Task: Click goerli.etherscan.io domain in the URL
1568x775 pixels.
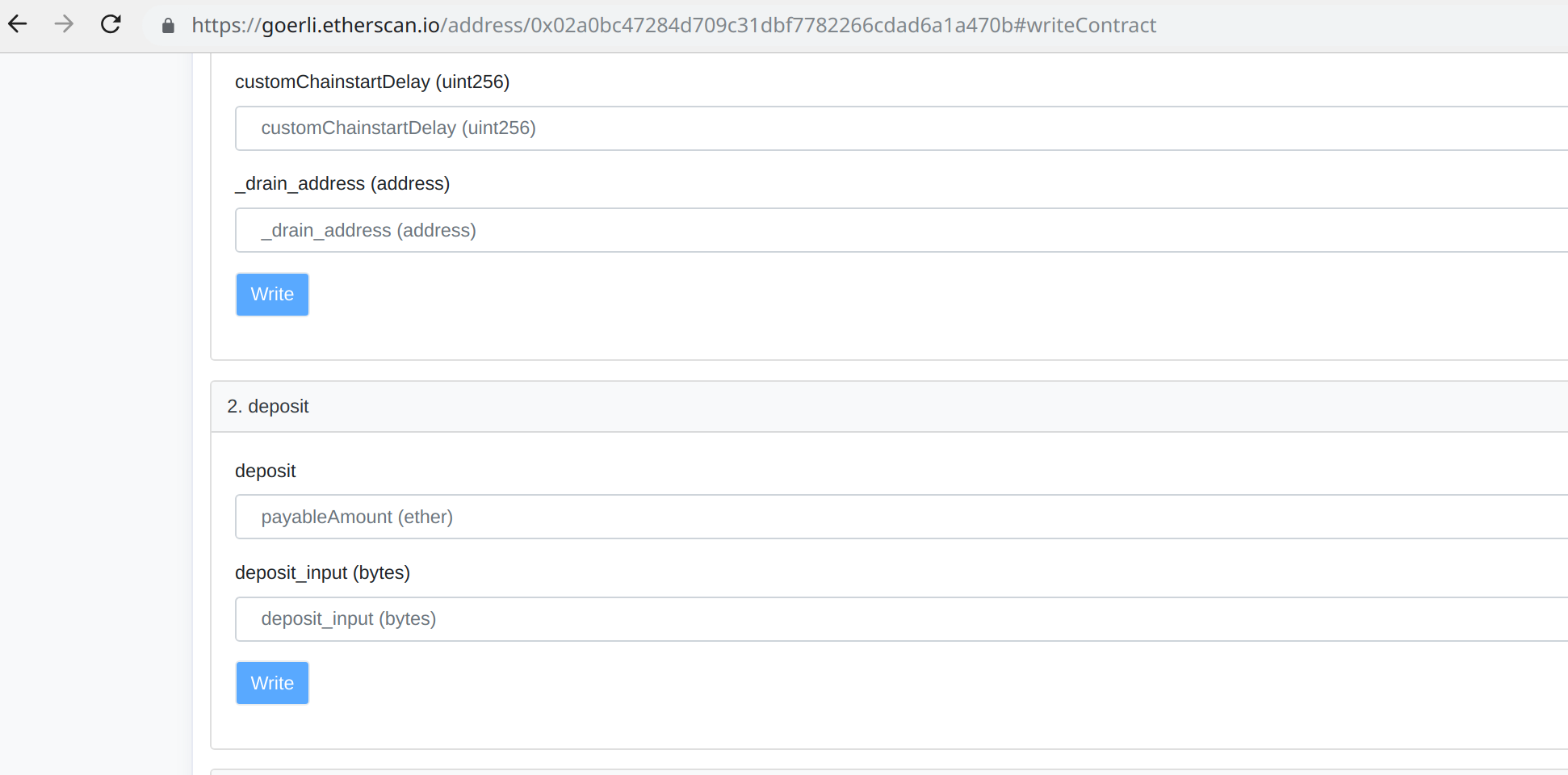Action: point(350,26)
